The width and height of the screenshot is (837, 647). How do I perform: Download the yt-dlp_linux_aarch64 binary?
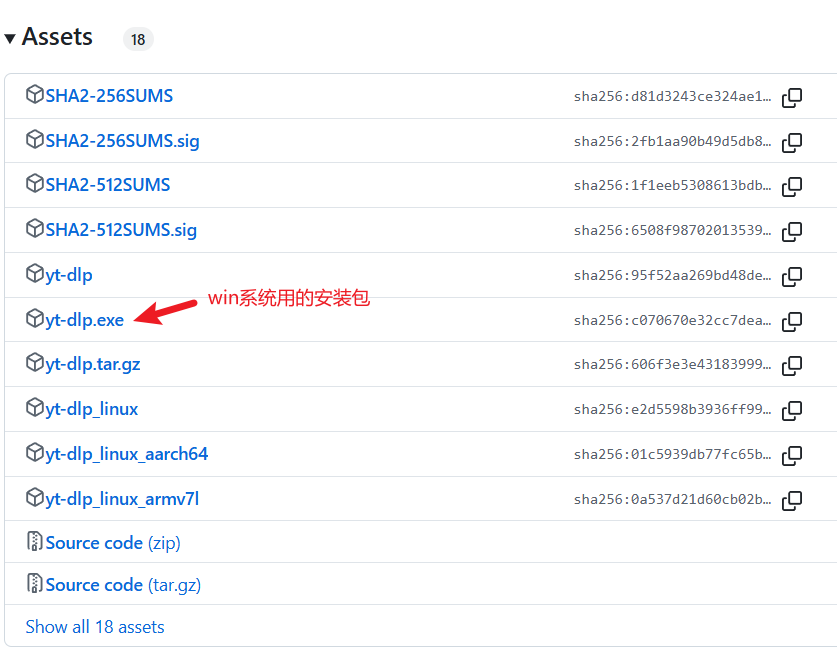pos(127,454)
